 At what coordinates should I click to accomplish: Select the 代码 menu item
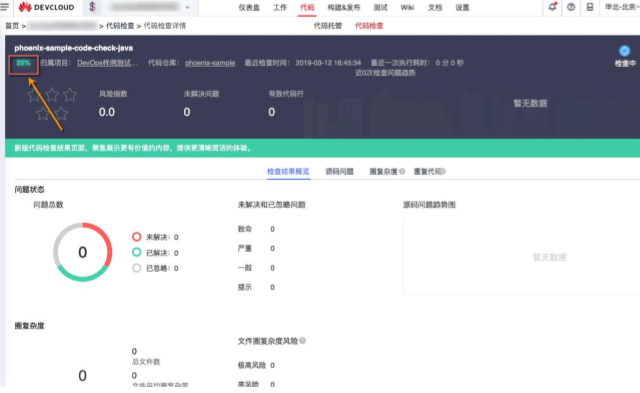pyautogui.click(x=307, y=8)
